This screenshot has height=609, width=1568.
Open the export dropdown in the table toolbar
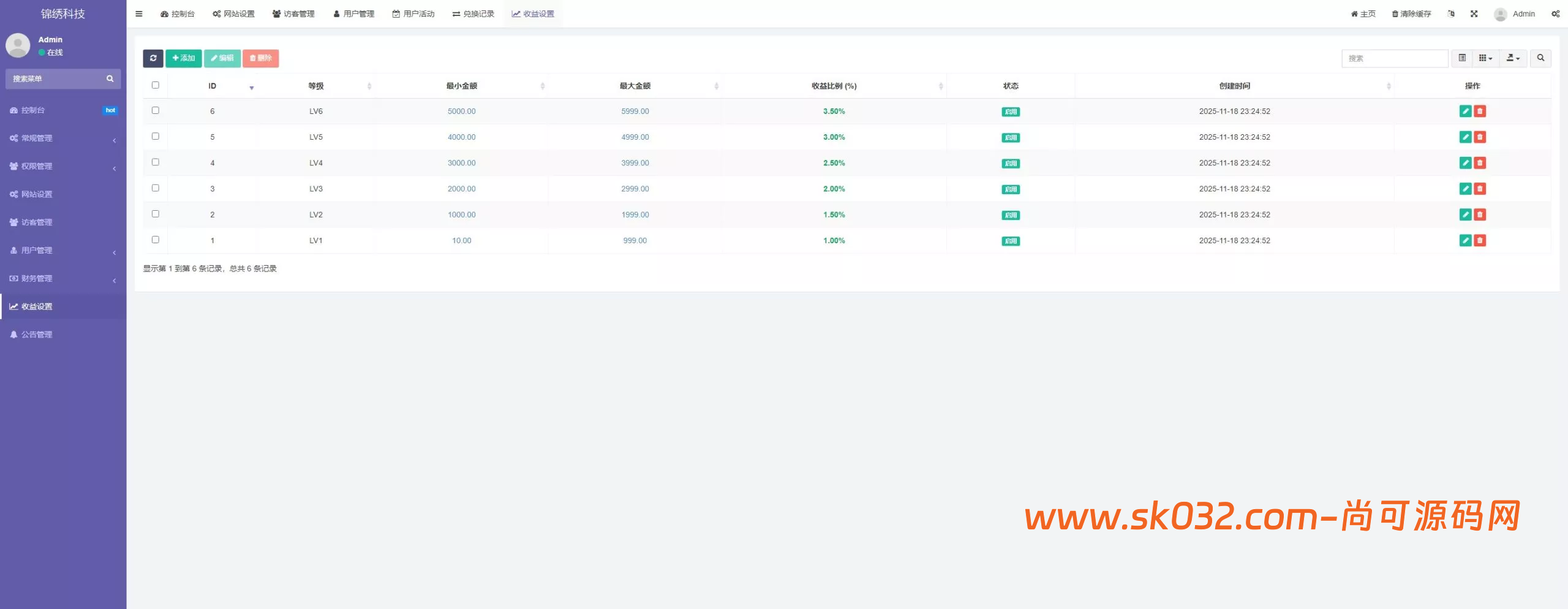pyautogui.click(x=1512, y=58)
